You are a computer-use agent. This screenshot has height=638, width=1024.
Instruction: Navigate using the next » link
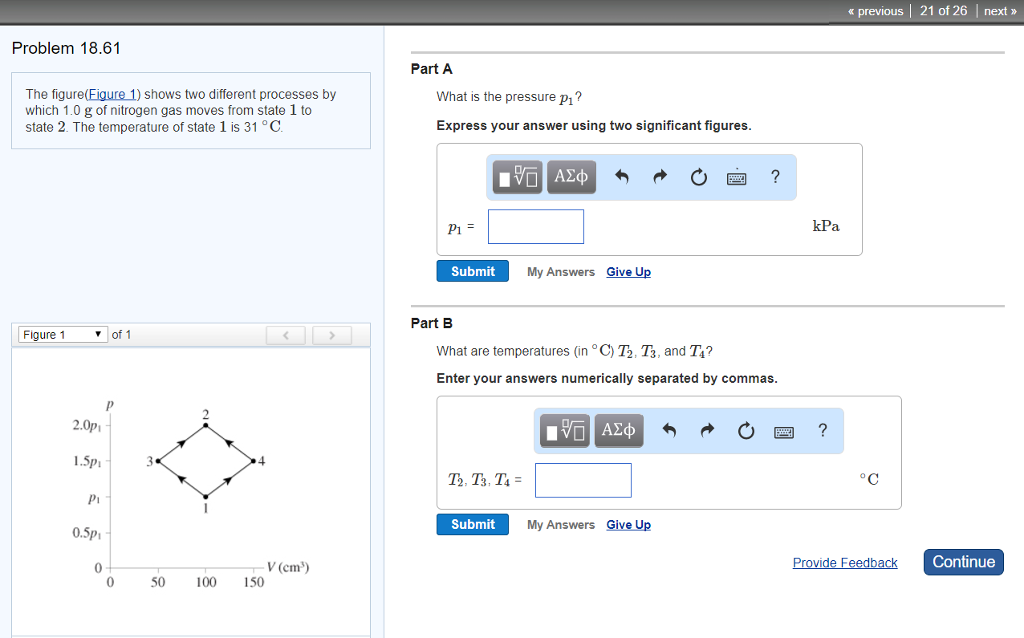(x=999, y=11)
